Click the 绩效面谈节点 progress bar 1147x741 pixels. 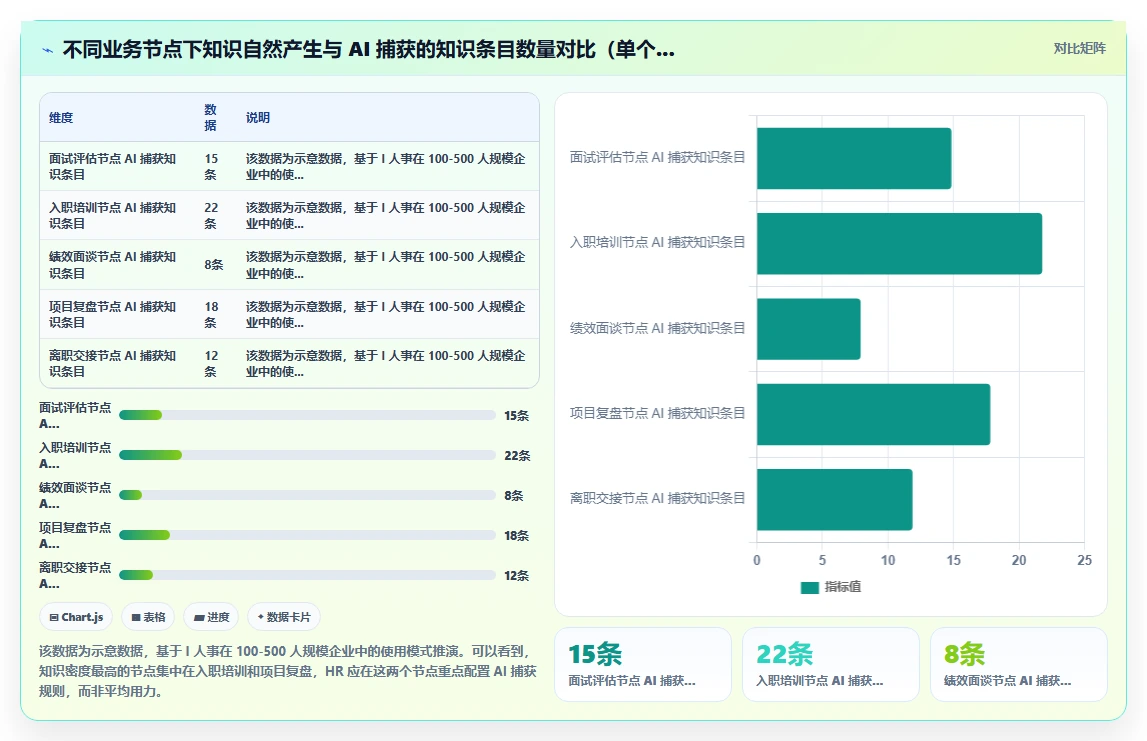coord(307,495)
